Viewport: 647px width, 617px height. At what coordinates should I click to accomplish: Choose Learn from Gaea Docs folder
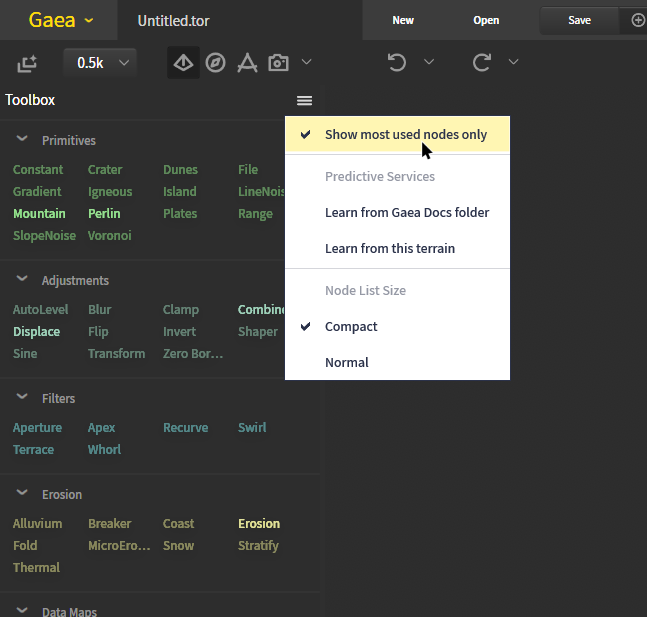click(407, 212)
